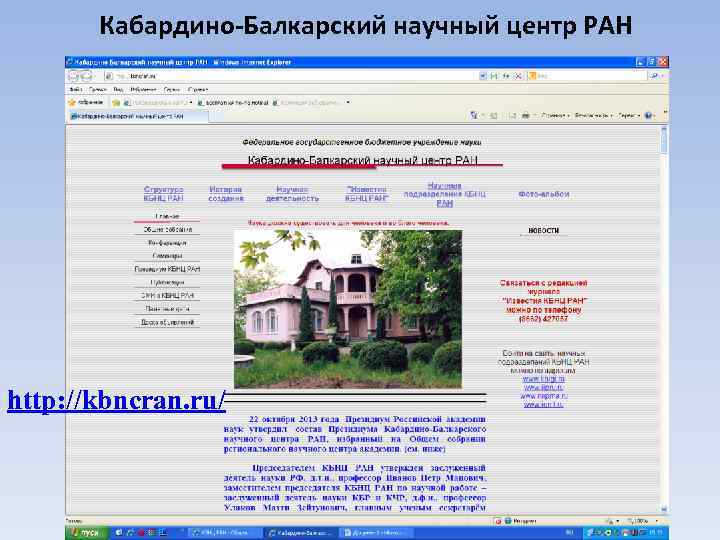
Task: Follow the http://kbncran.ru/ hyperlink on slide
Action: click(x=116, y=400)
